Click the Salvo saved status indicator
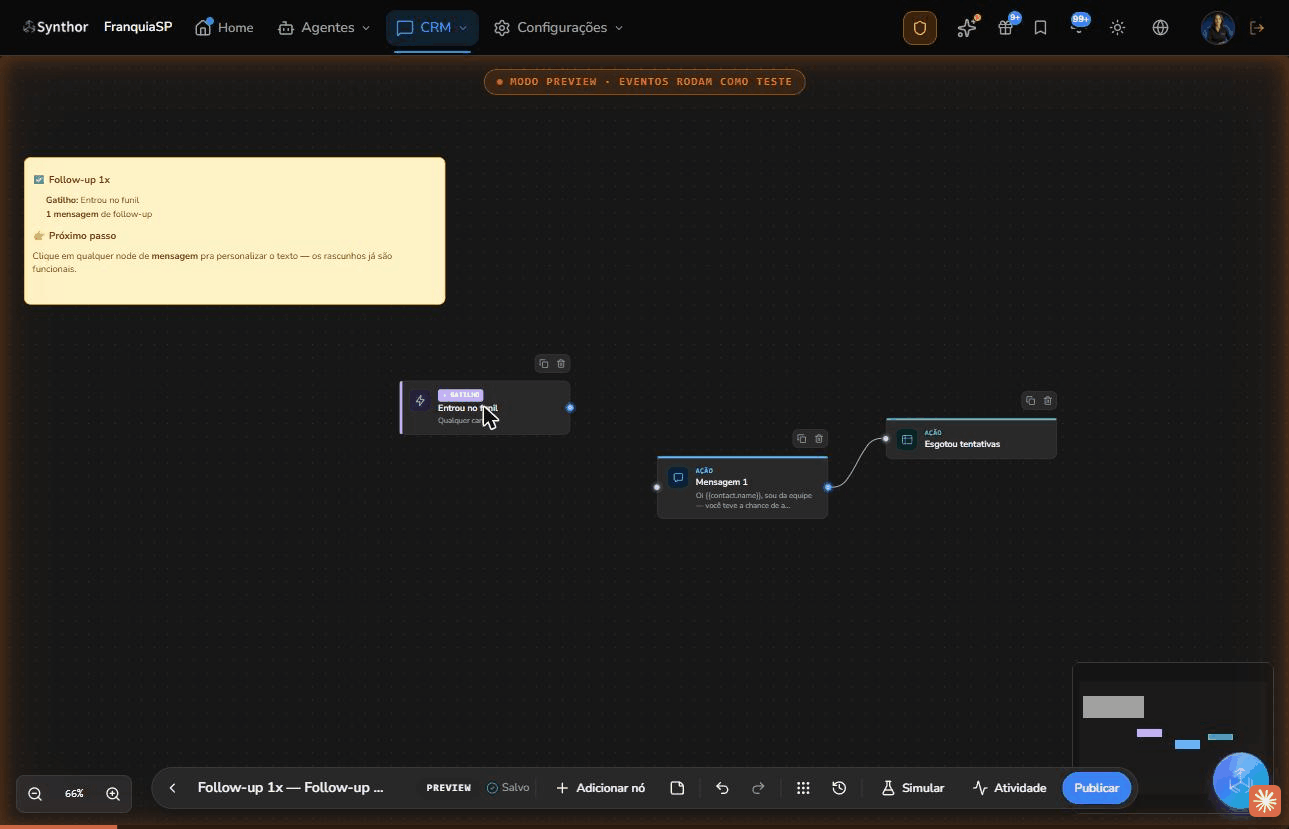This screenshot has height=829, width=1289. pos(508,788)
